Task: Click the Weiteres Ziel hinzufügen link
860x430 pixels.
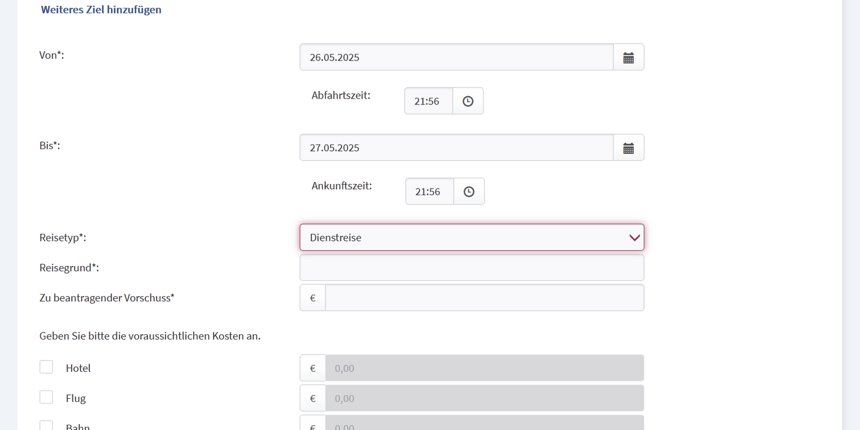Action: 101,10
